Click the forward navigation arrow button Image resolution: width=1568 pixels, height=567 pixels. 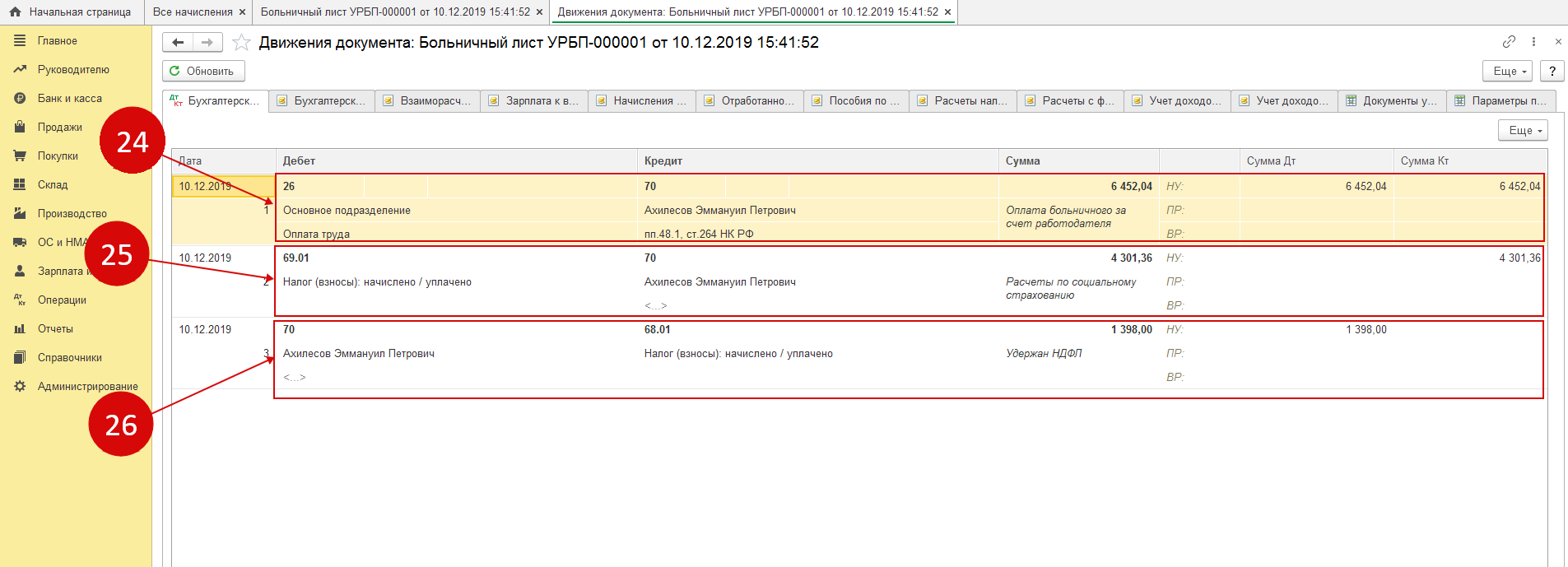(207, 42)
